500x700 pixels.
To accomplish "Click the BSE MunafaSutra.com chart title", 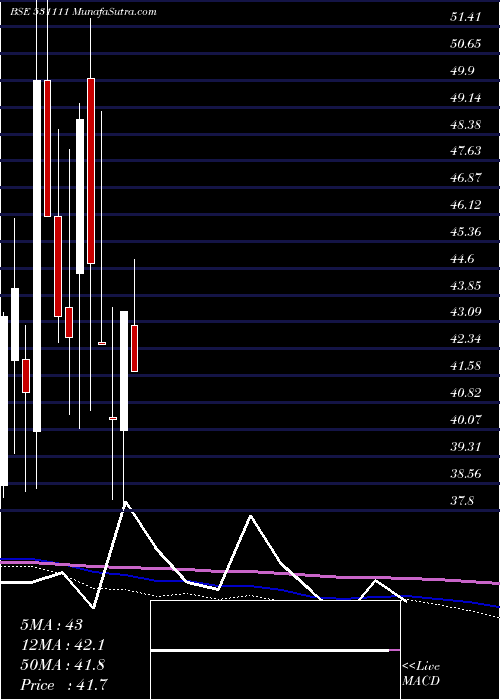I will [x=83, y=12].
